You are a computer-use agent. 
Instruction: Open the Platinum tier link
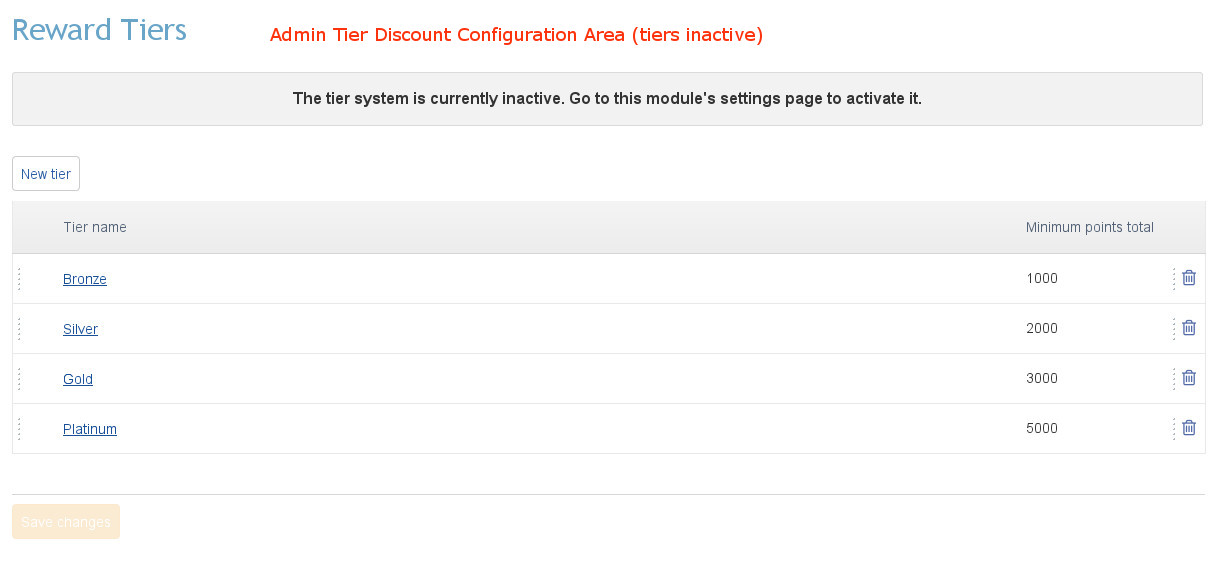tap(90, 429)
